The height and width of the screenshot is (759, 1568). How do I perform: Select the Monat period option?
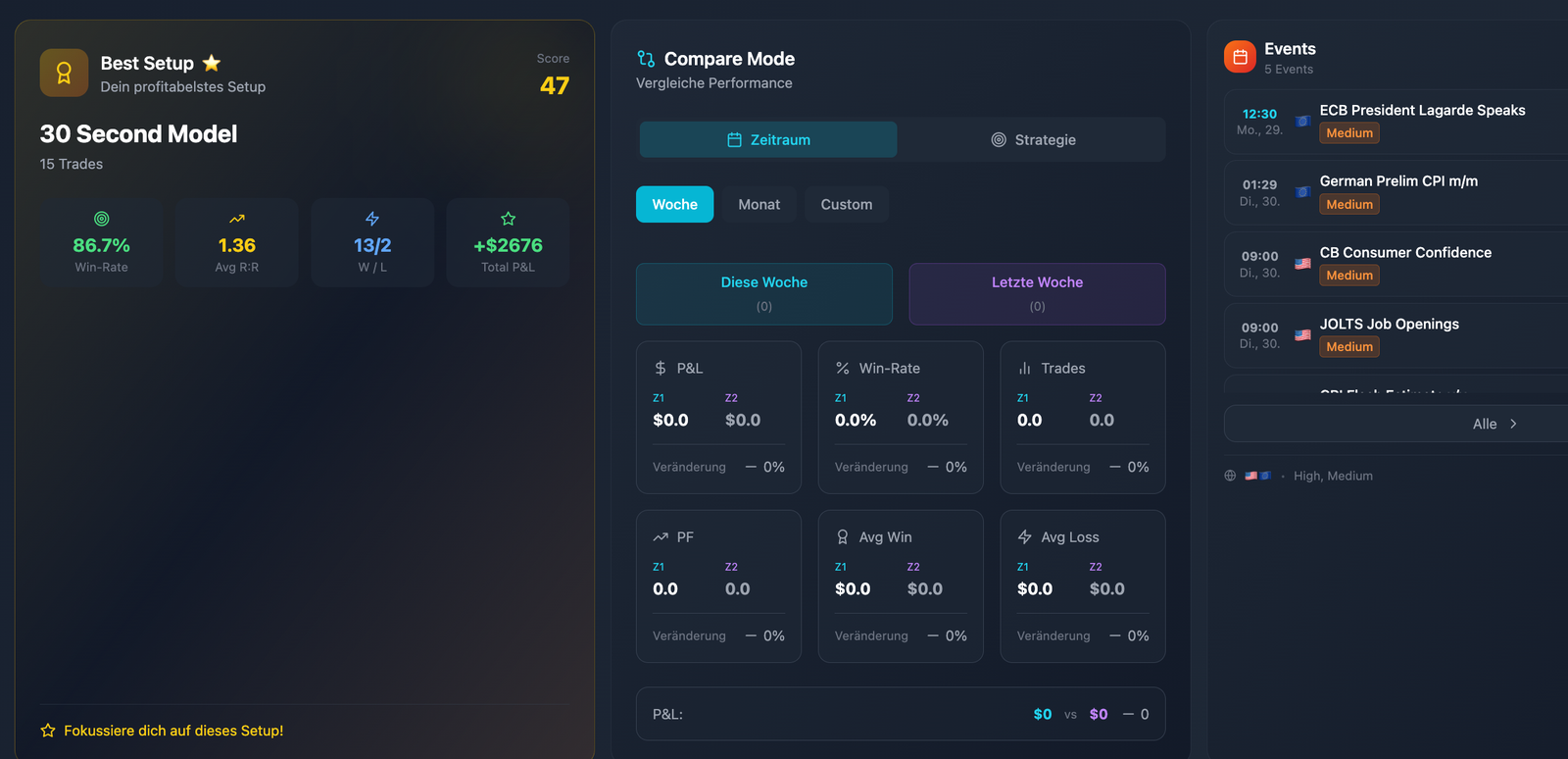click(x=759, y=204)
